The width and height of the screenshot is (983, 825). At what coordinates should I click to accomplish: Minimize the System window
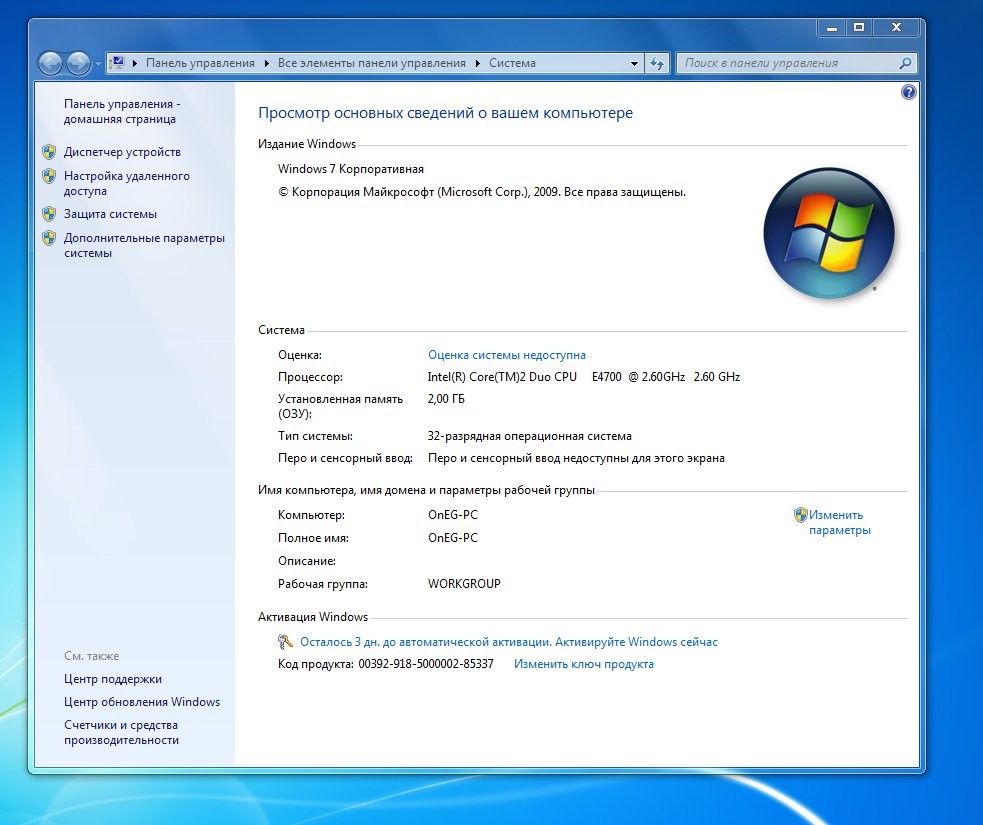tap(832, 28)
